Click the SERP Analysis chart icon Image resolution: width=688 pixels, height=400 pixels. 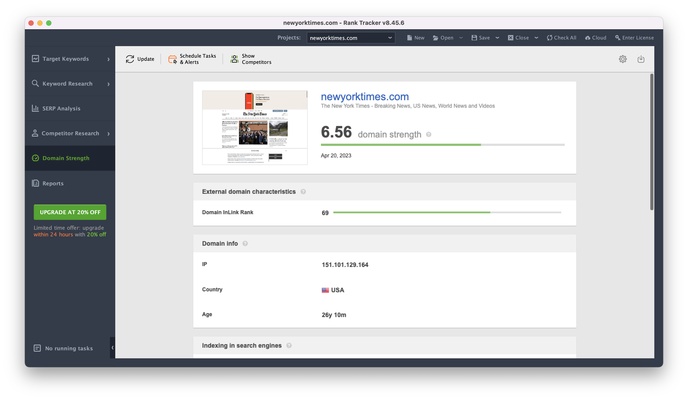click(x=36, y=108)
